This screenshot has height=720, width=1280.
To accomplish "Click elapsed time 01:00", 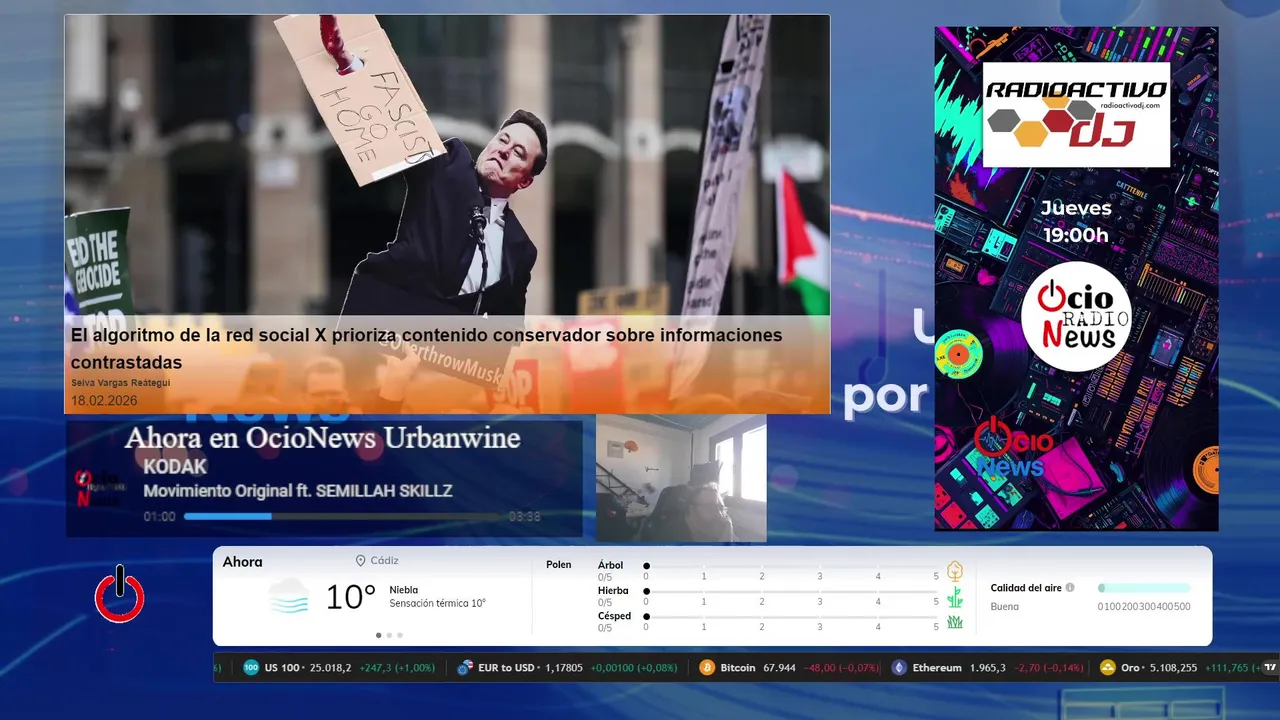I will [x=159, y=517].
